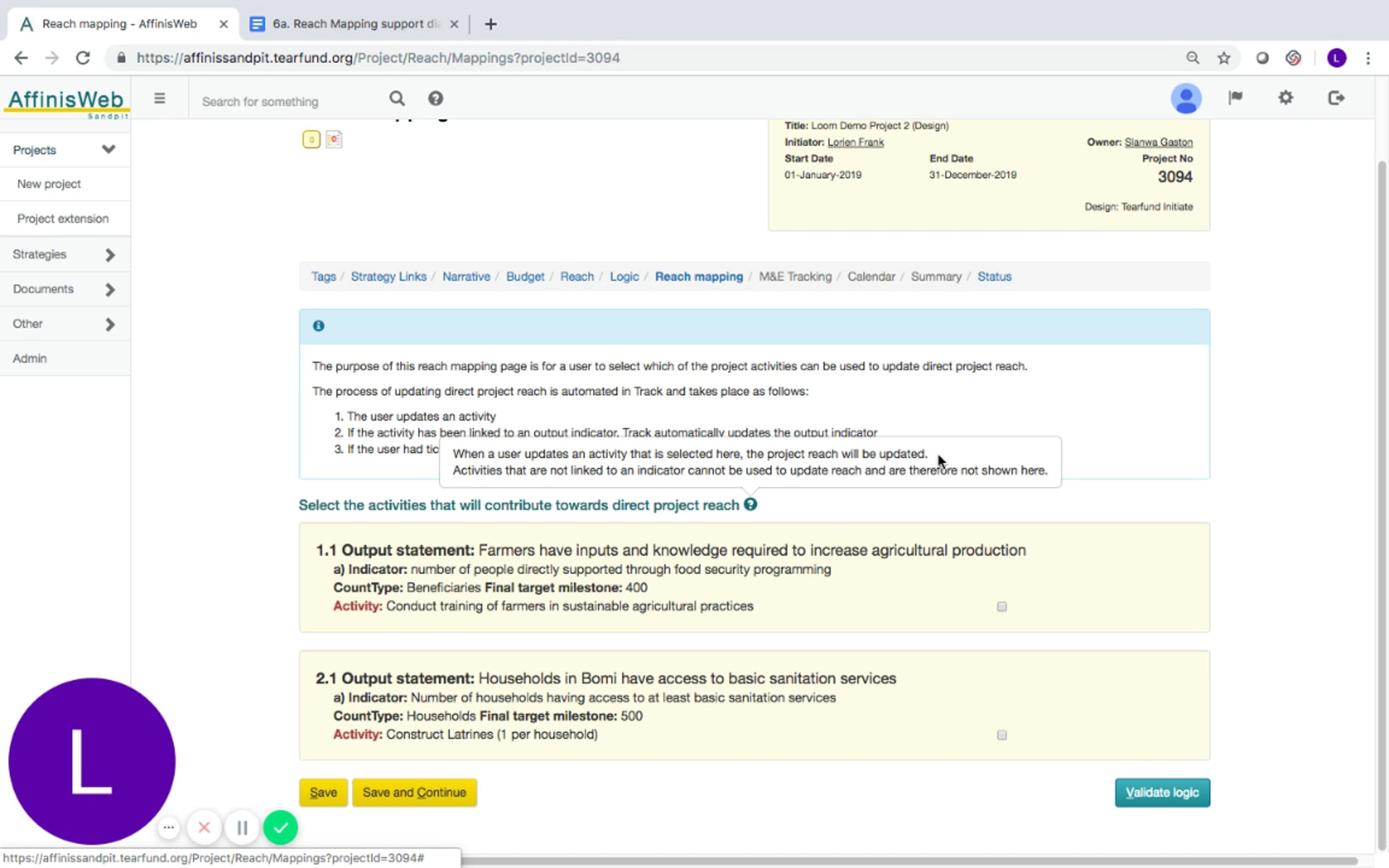Click the Search for something field
1389x868 pixels.
pyautogui.click(x=289, y=101)
